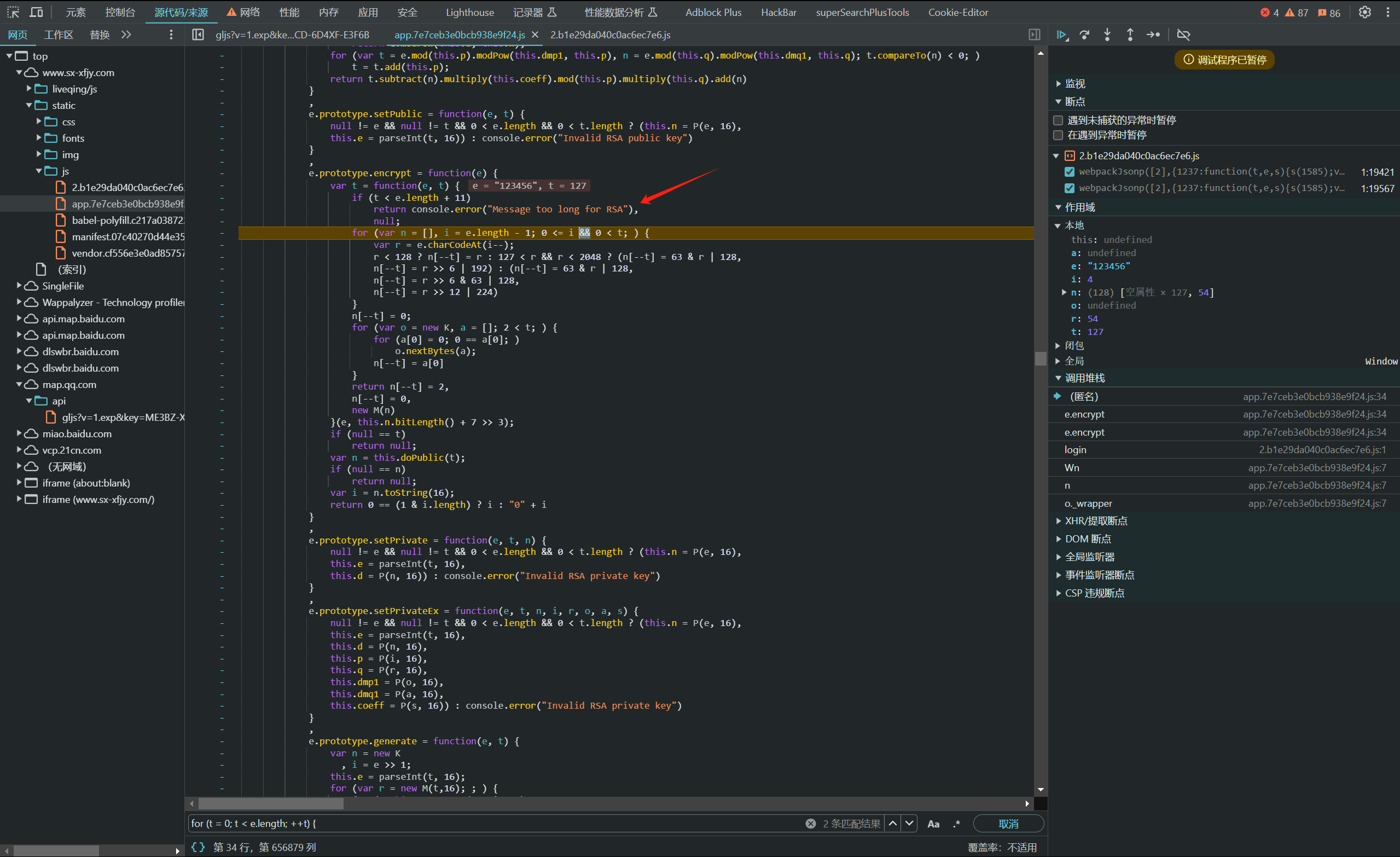Enable pause on uncaught exceptions

point(1058,120)
